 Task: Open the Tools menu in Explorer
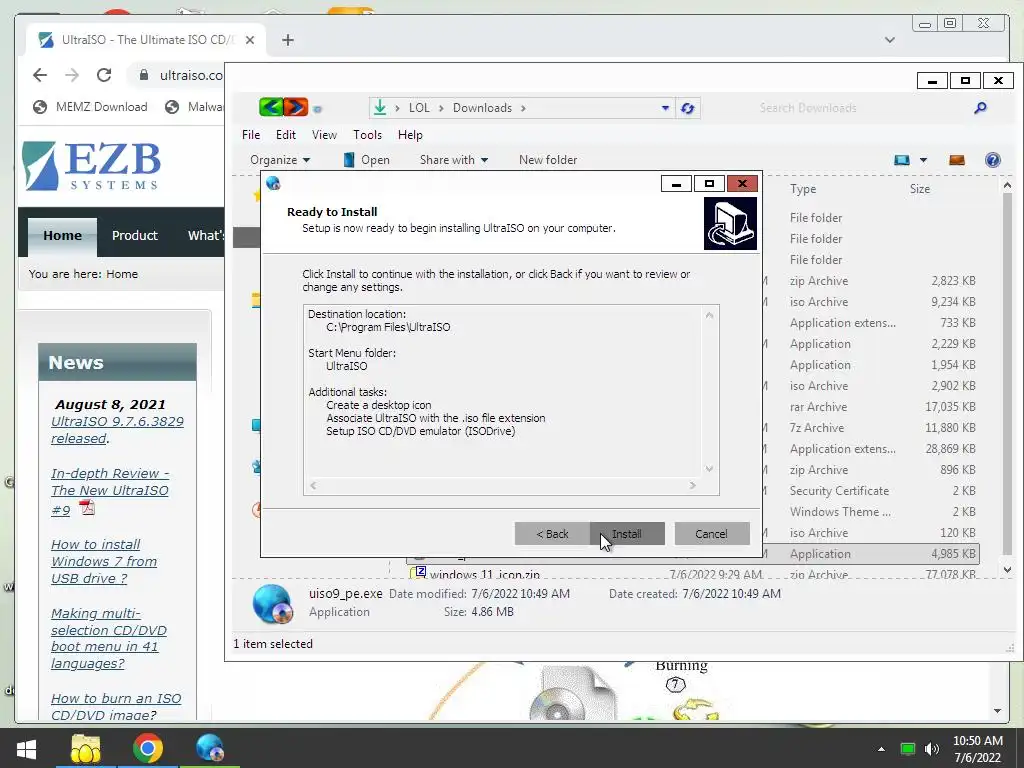367,135
